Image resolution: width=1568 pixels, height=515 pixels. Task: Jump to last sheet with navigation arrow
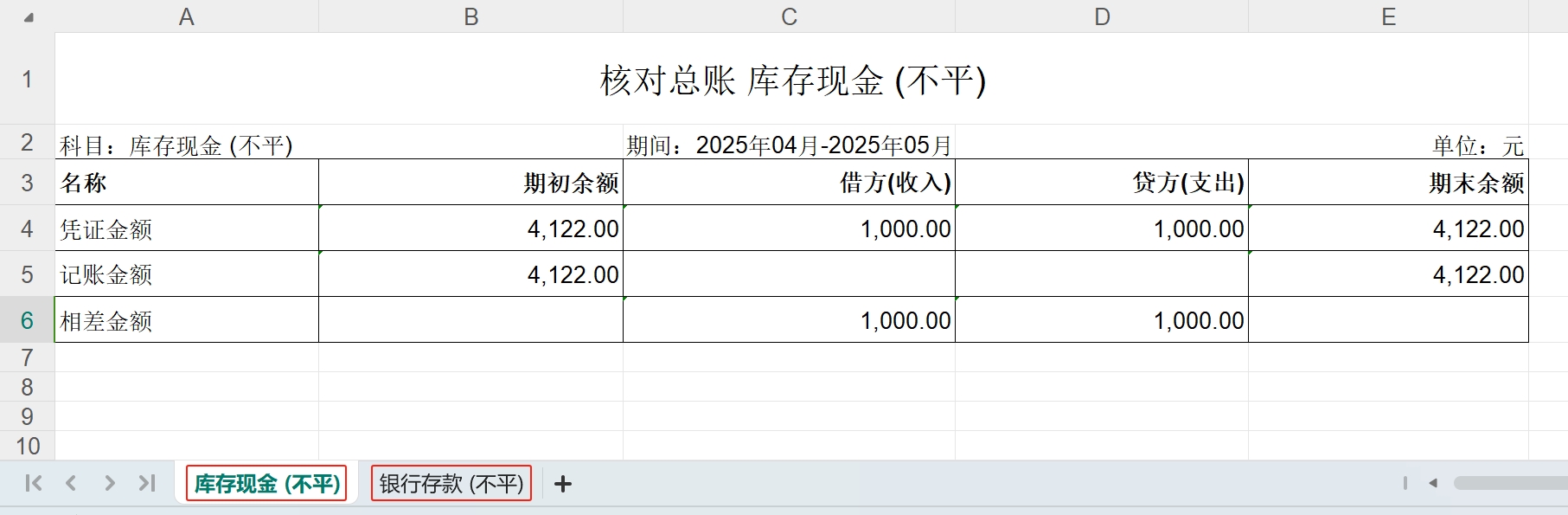click(x=147, y=483)
